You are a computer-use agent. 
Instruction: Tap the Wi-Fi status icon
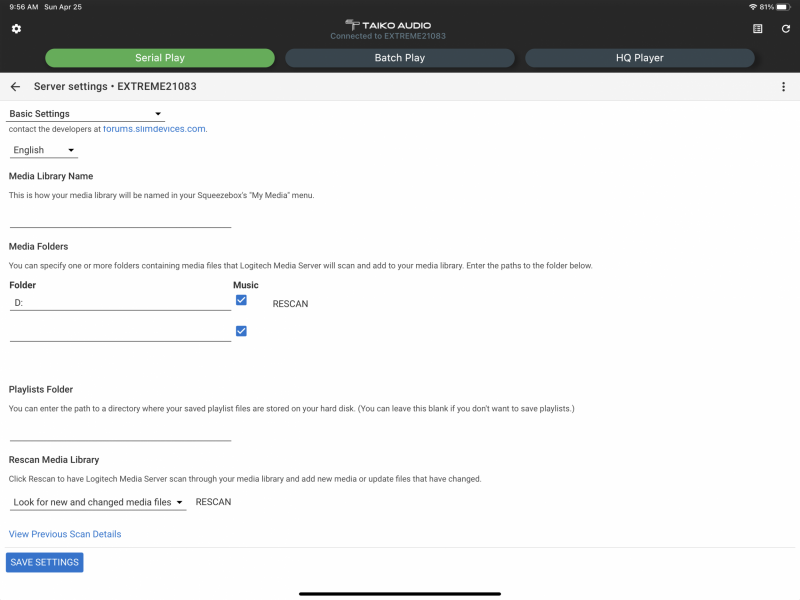(x=753, y=7)
